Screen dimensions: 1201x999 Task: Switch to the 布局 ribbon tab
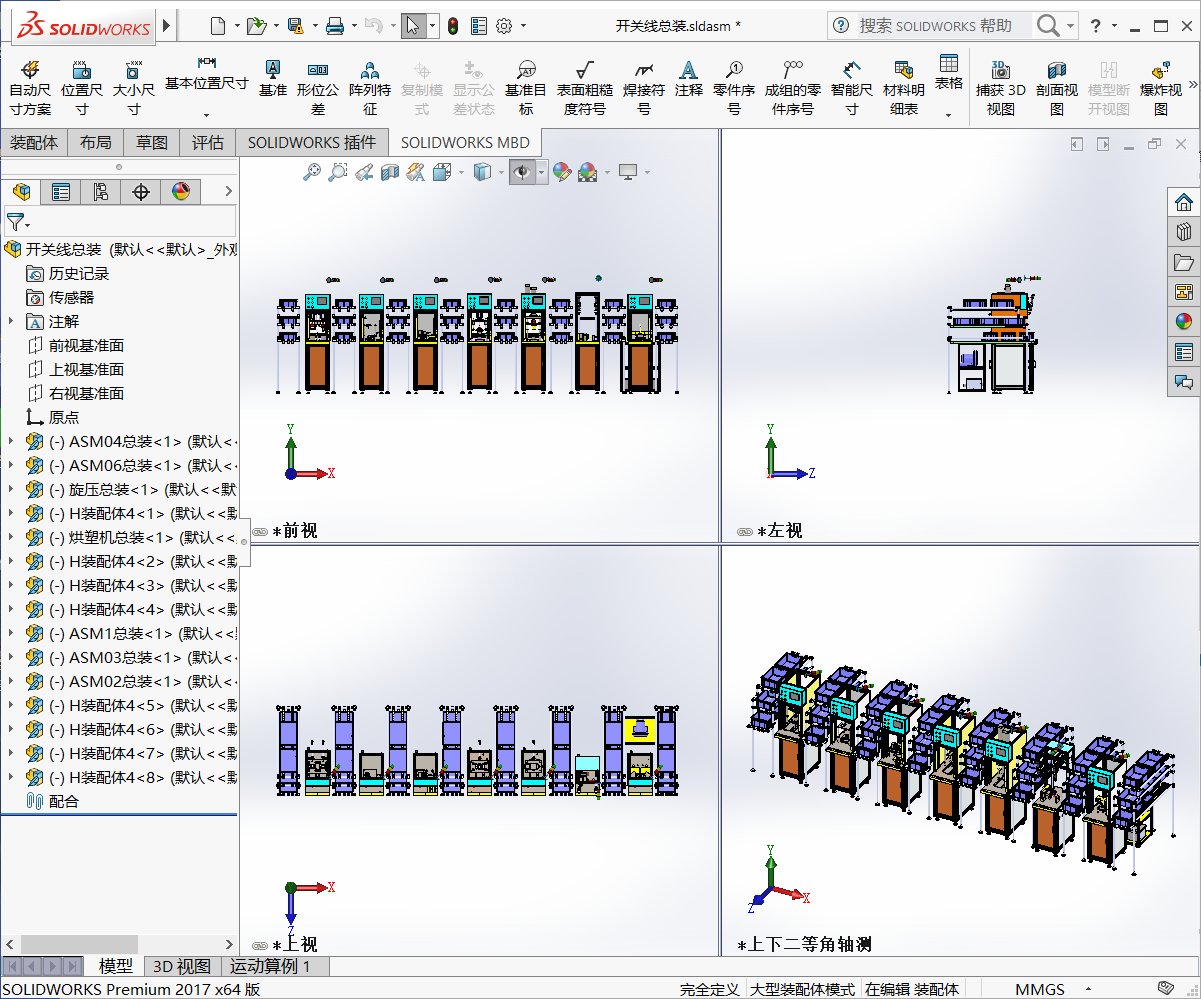96,142
